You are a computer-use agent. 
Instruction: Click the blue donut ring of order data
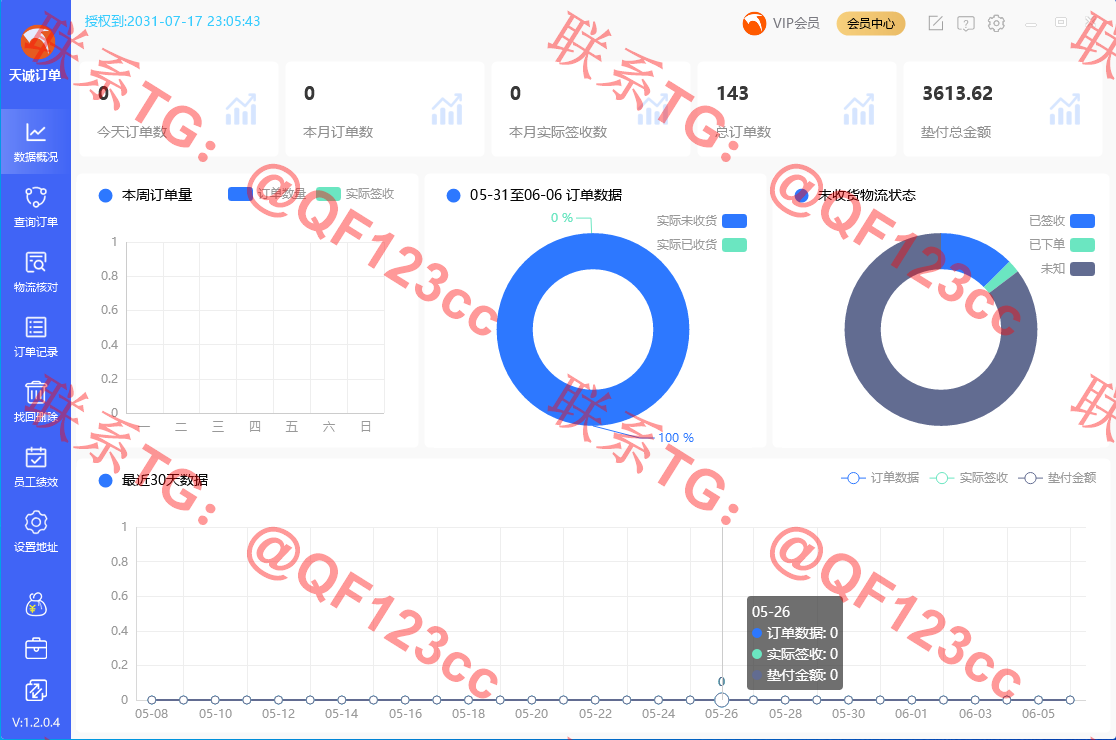click(x=515, y=329)
